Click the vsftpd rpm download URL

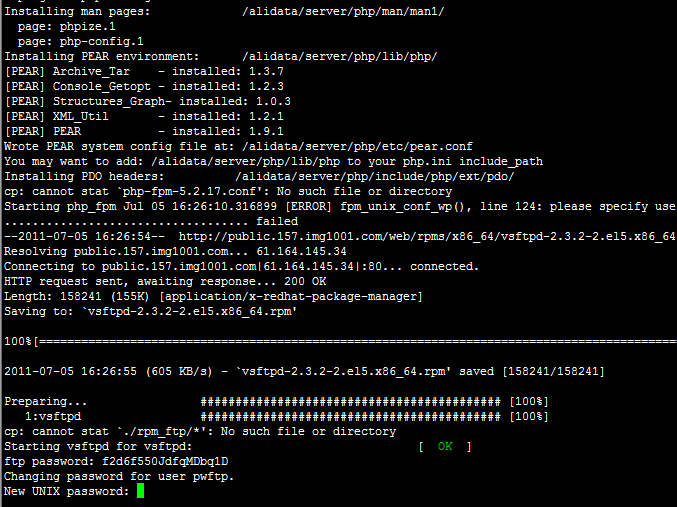427,237
